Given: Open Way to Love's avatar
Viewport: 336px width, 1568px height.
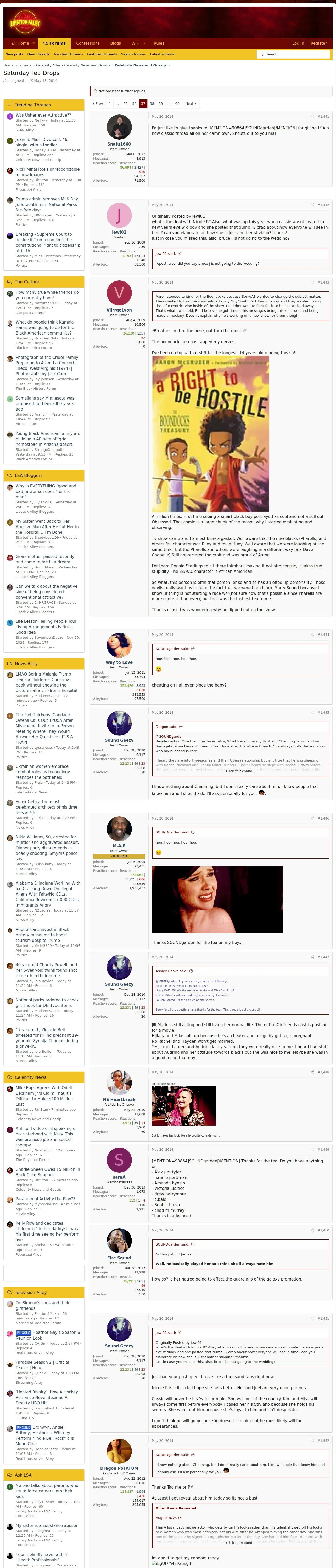Looking at the screenshot, I should pyautogui.click(x=119, y=645).
